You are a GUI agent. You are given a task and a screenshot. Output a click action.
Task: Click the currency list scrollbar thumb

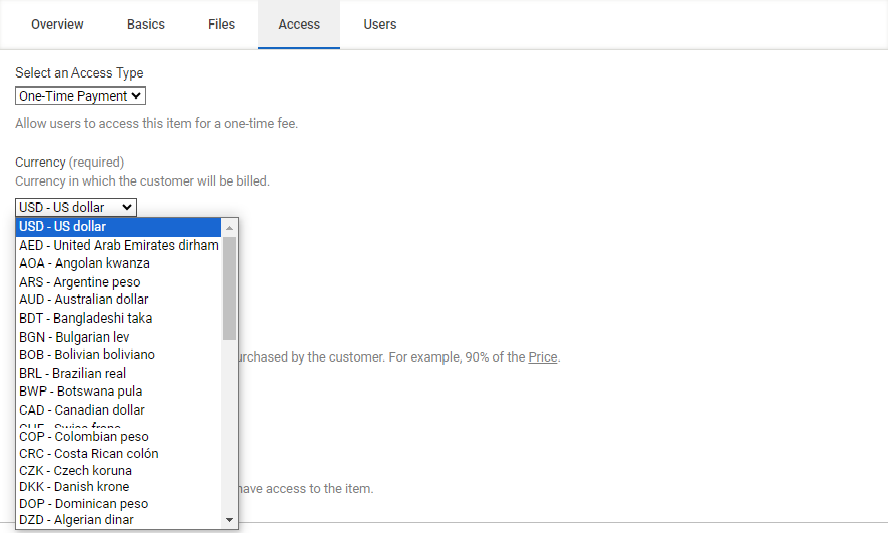point(229,288)
